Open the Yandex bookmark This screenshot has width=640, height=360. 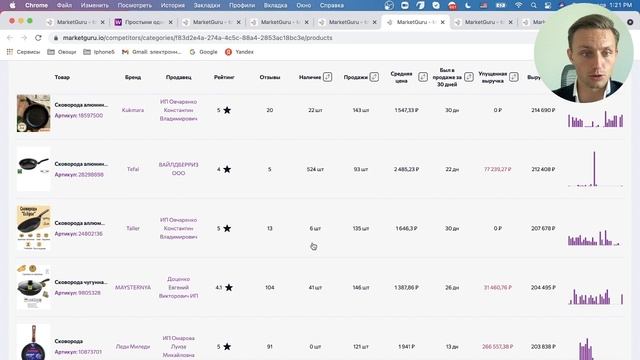click(240, 52)
